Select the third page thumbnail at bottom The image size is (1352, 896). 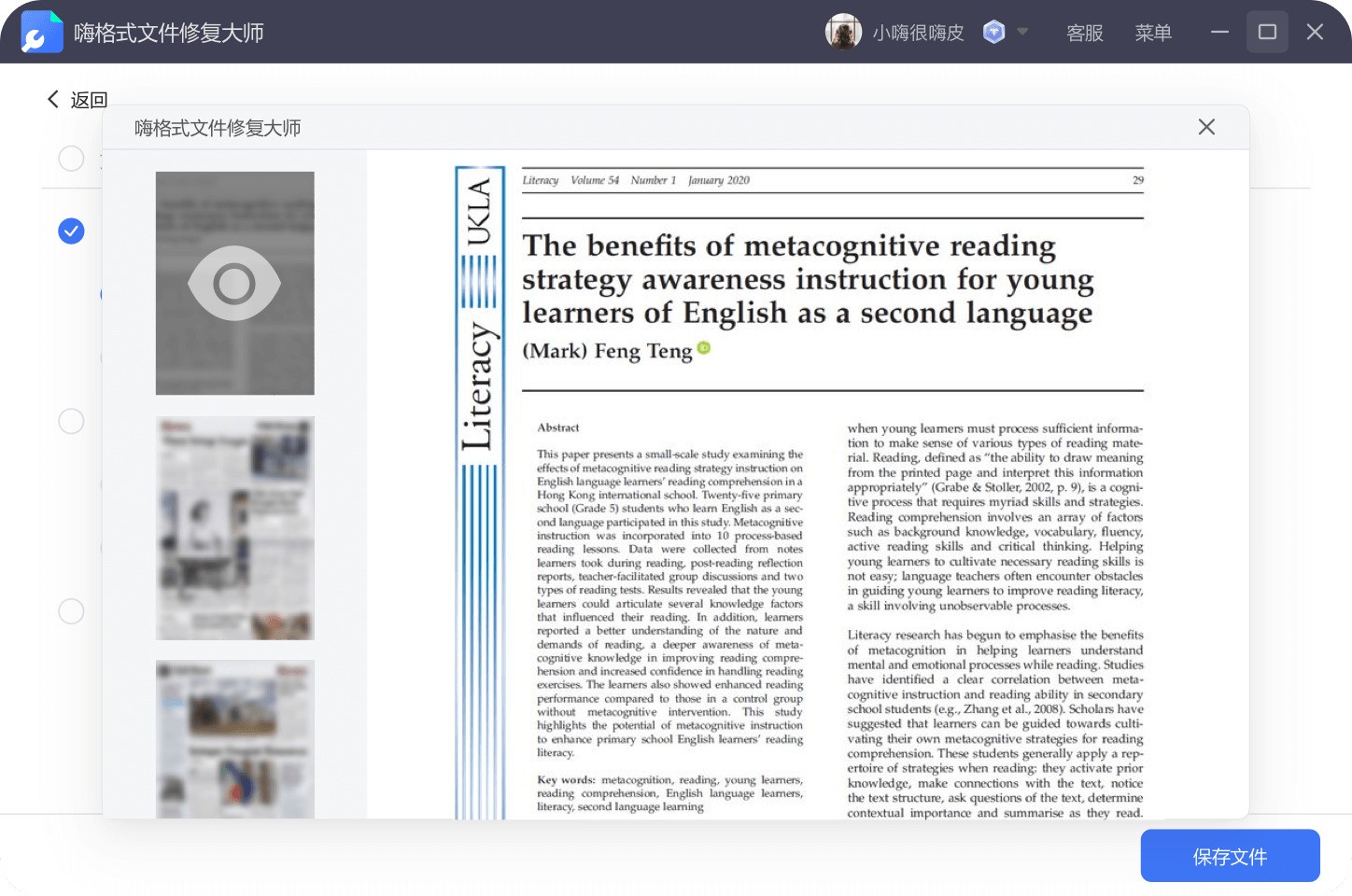pyautogui.click(x=234, y=738)
